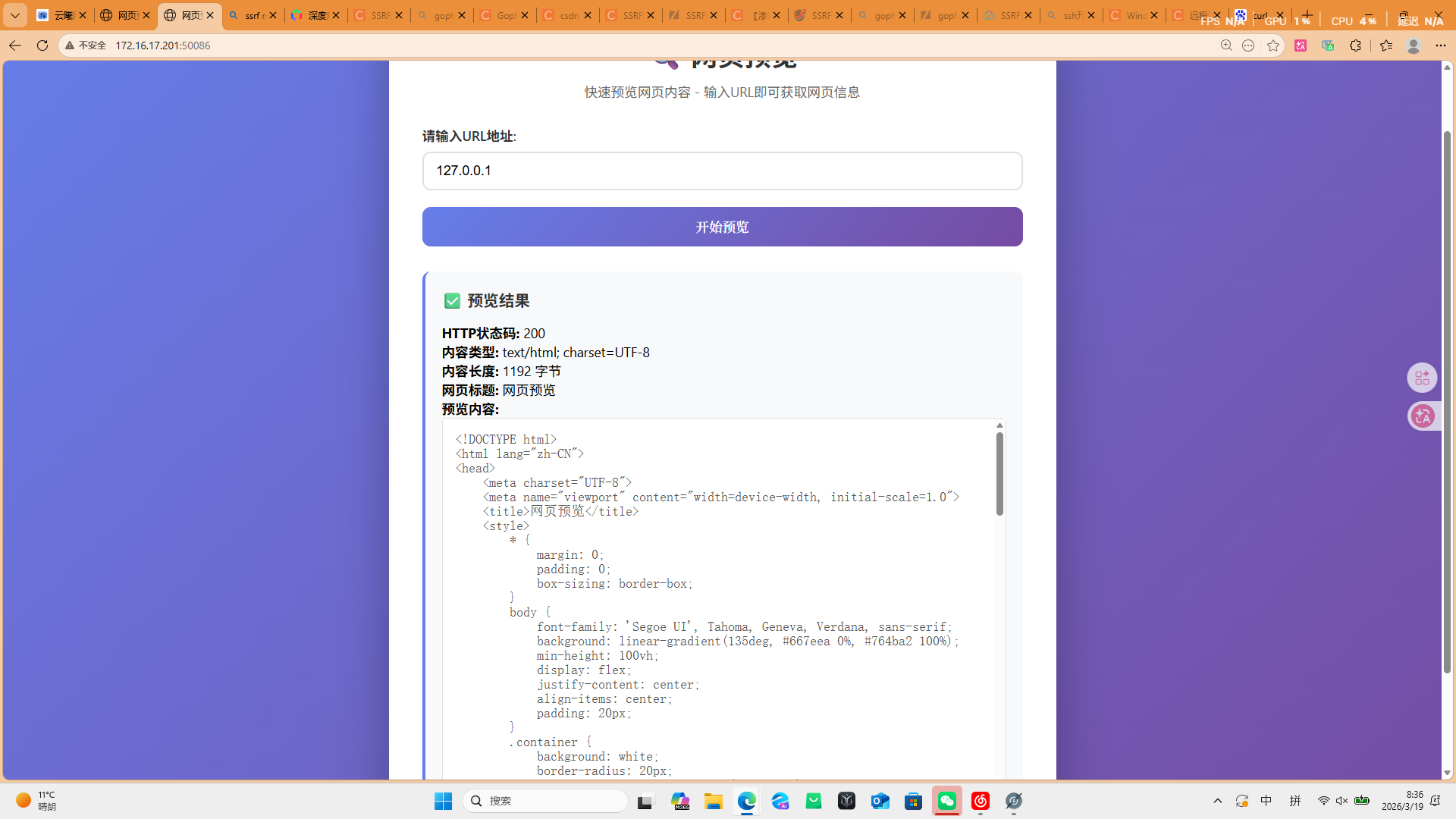Open the favorites list icon

click(x=1386, y=45)
